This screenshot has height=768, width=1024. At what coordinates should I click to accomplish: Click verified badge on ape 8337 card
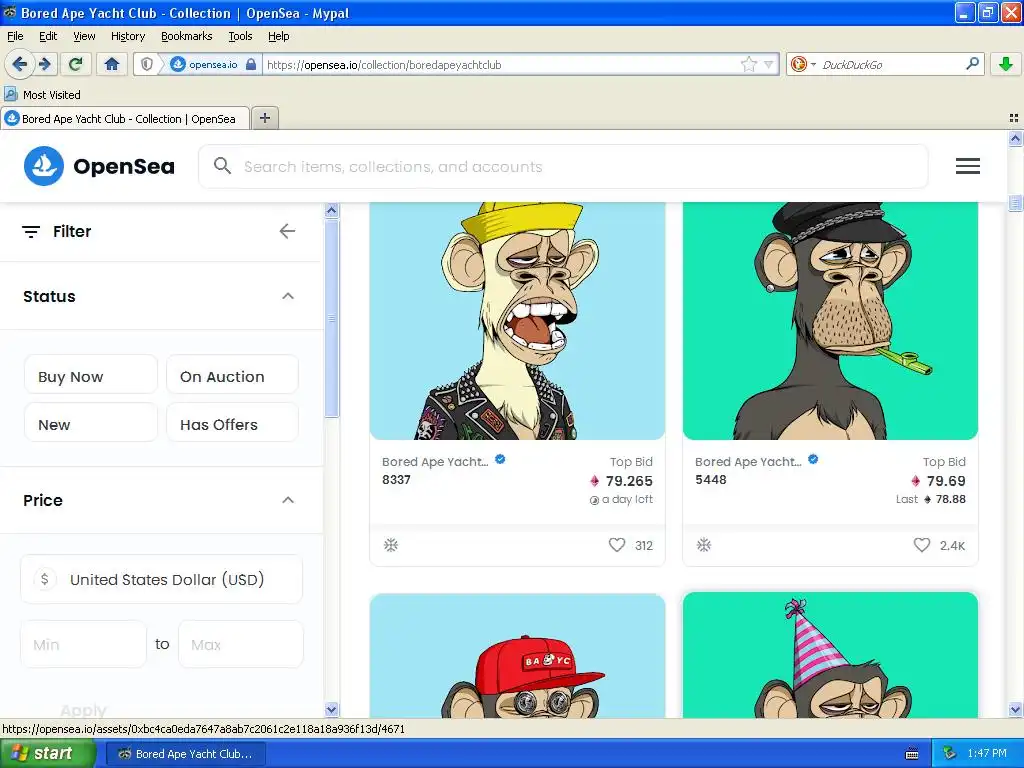coord(500,459)
